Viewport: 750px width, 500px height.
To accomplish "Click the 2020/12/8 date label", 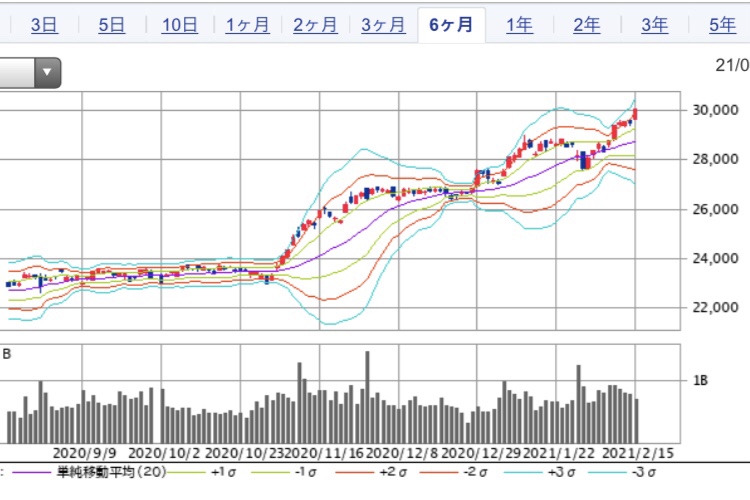I will click(x=402, y=453).
